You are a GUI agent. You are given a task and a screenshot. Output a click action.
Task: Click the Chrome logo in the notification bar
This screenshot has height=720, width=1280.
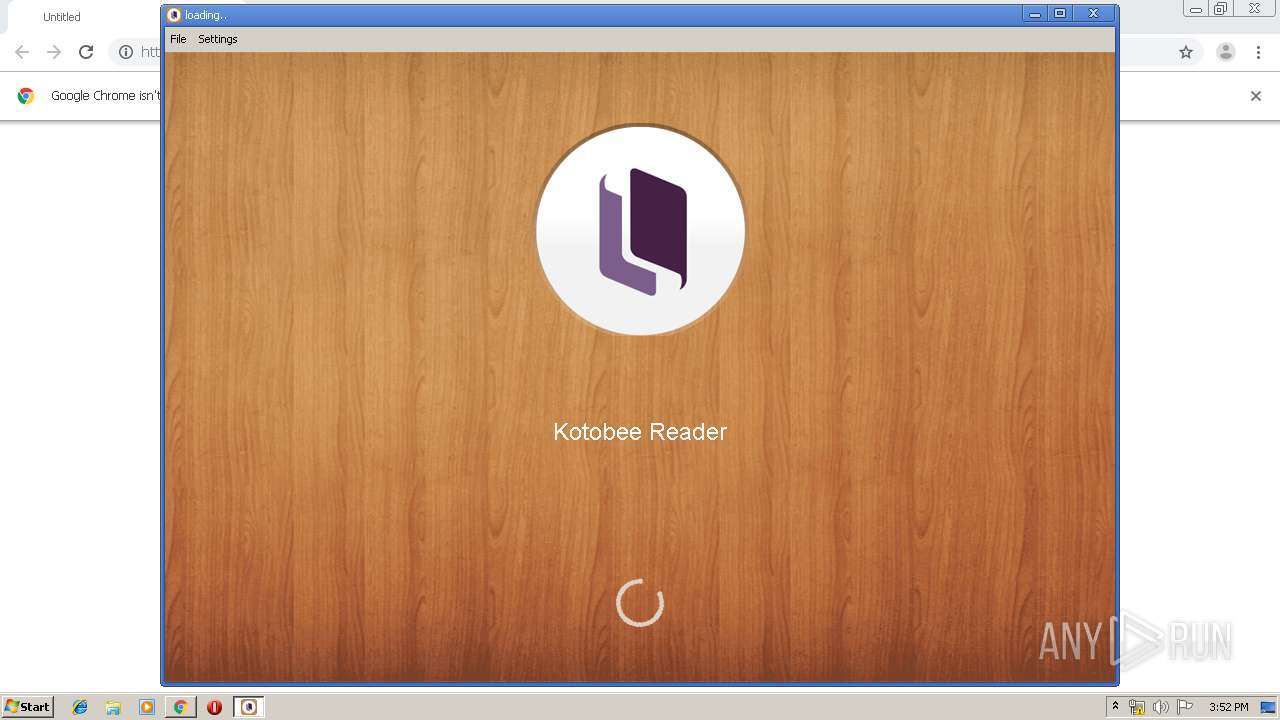pos(26,96)
